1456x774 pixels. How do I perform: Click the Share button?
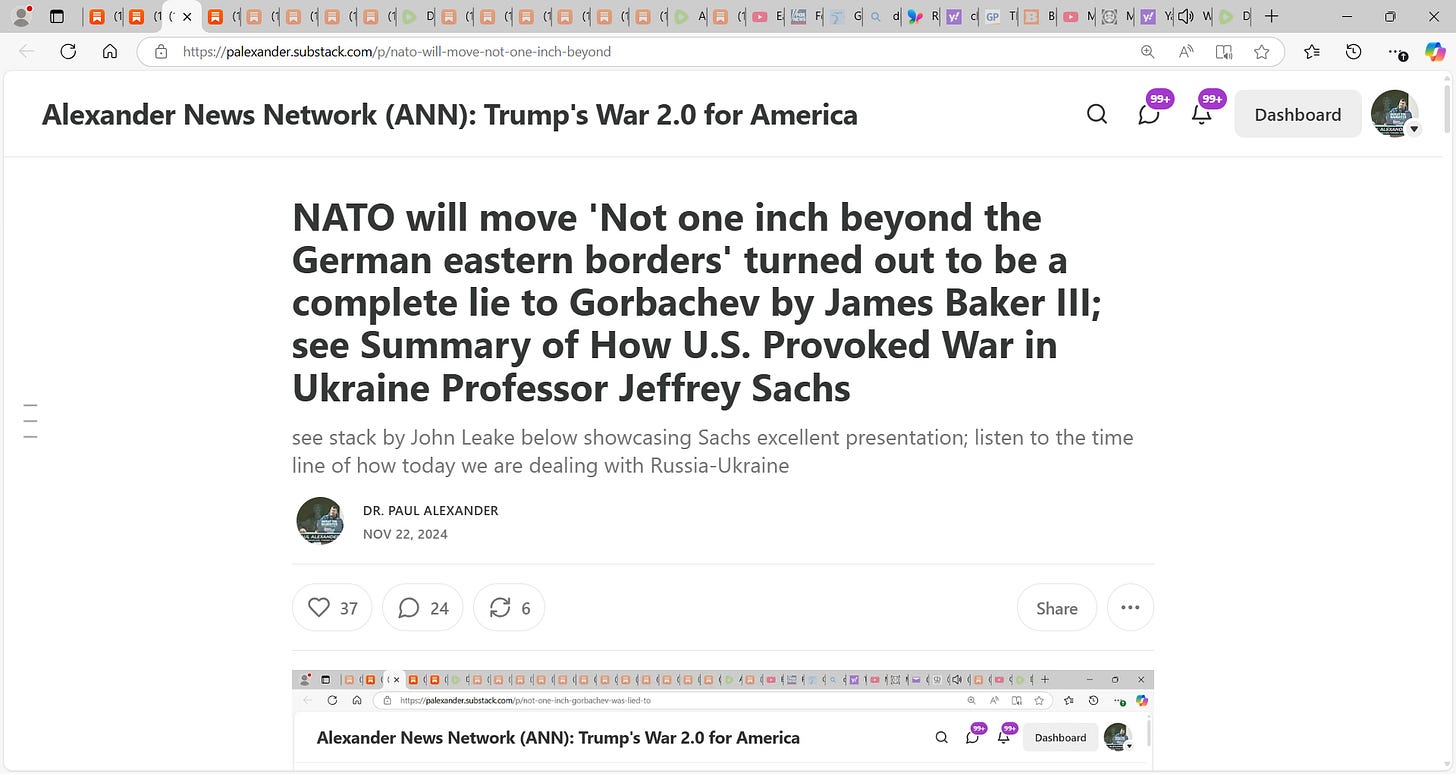pyautogui.click(x=1057, y=608)
